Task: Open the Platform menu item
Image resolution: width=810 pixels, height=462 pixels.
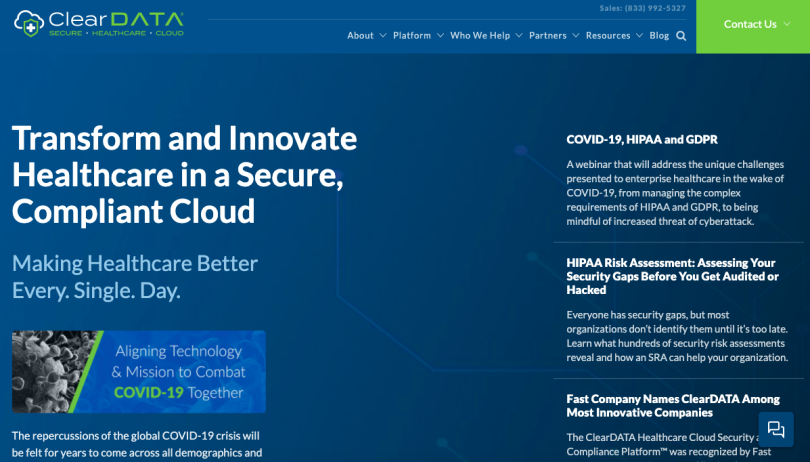Action: click(412, 36)
